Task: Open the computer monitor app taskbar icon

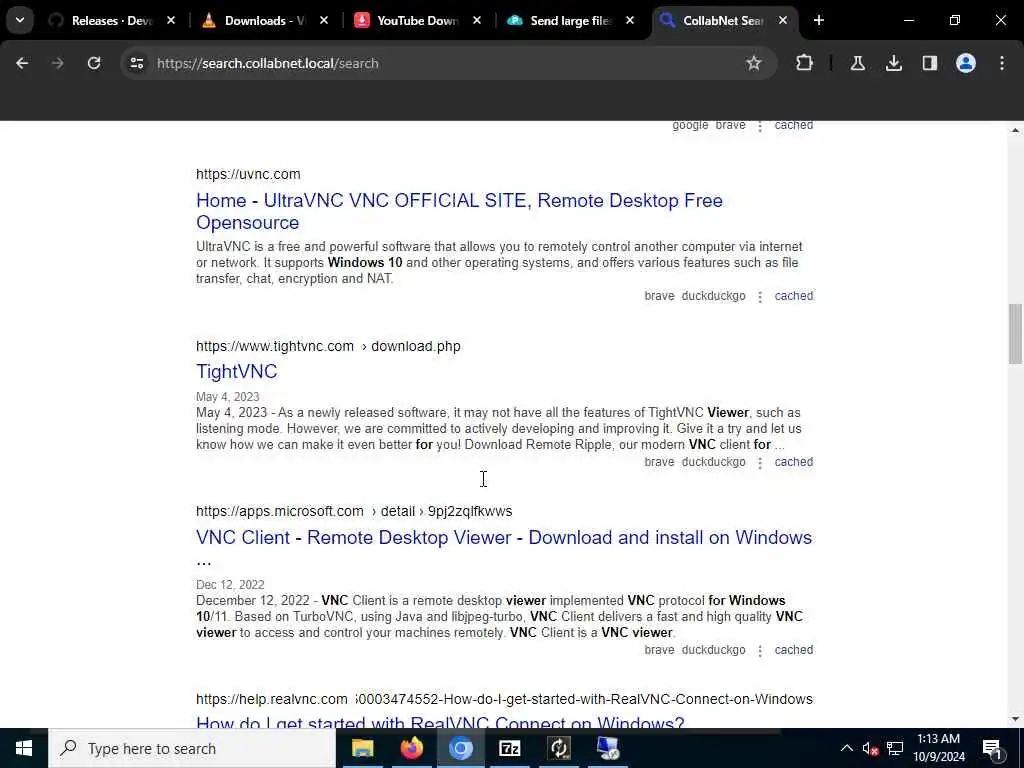Action: click(x=608, y=748)
